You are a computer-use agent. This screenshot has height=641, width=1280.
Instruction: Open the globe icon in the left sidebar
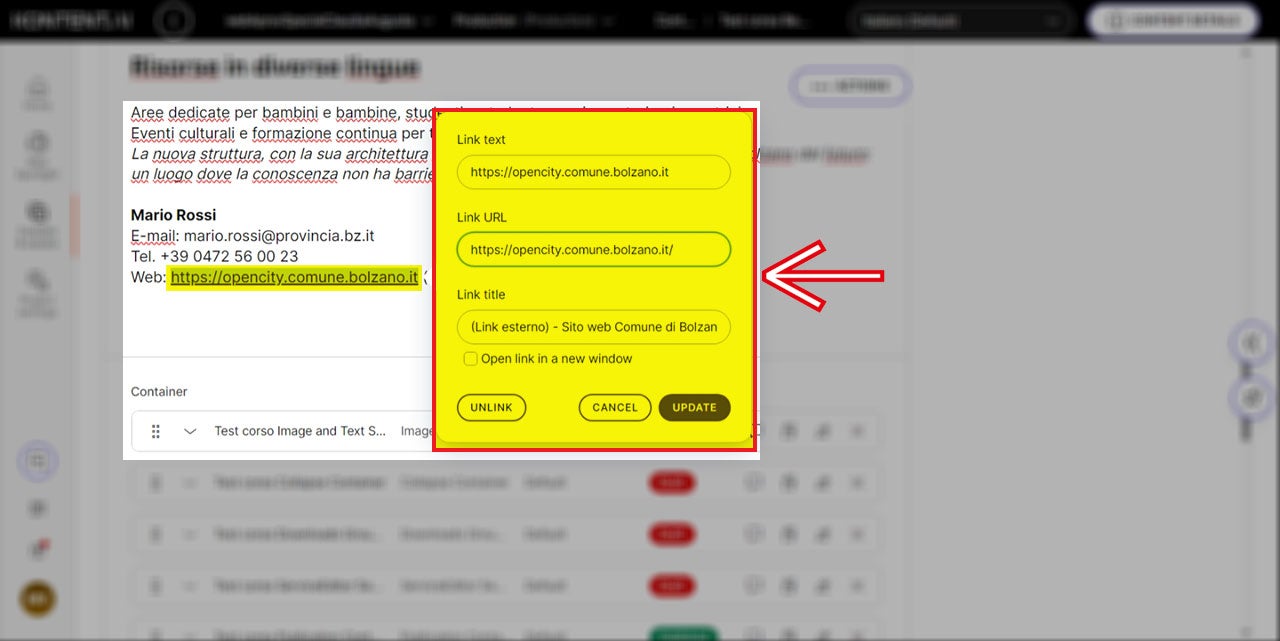click(38, 213)
